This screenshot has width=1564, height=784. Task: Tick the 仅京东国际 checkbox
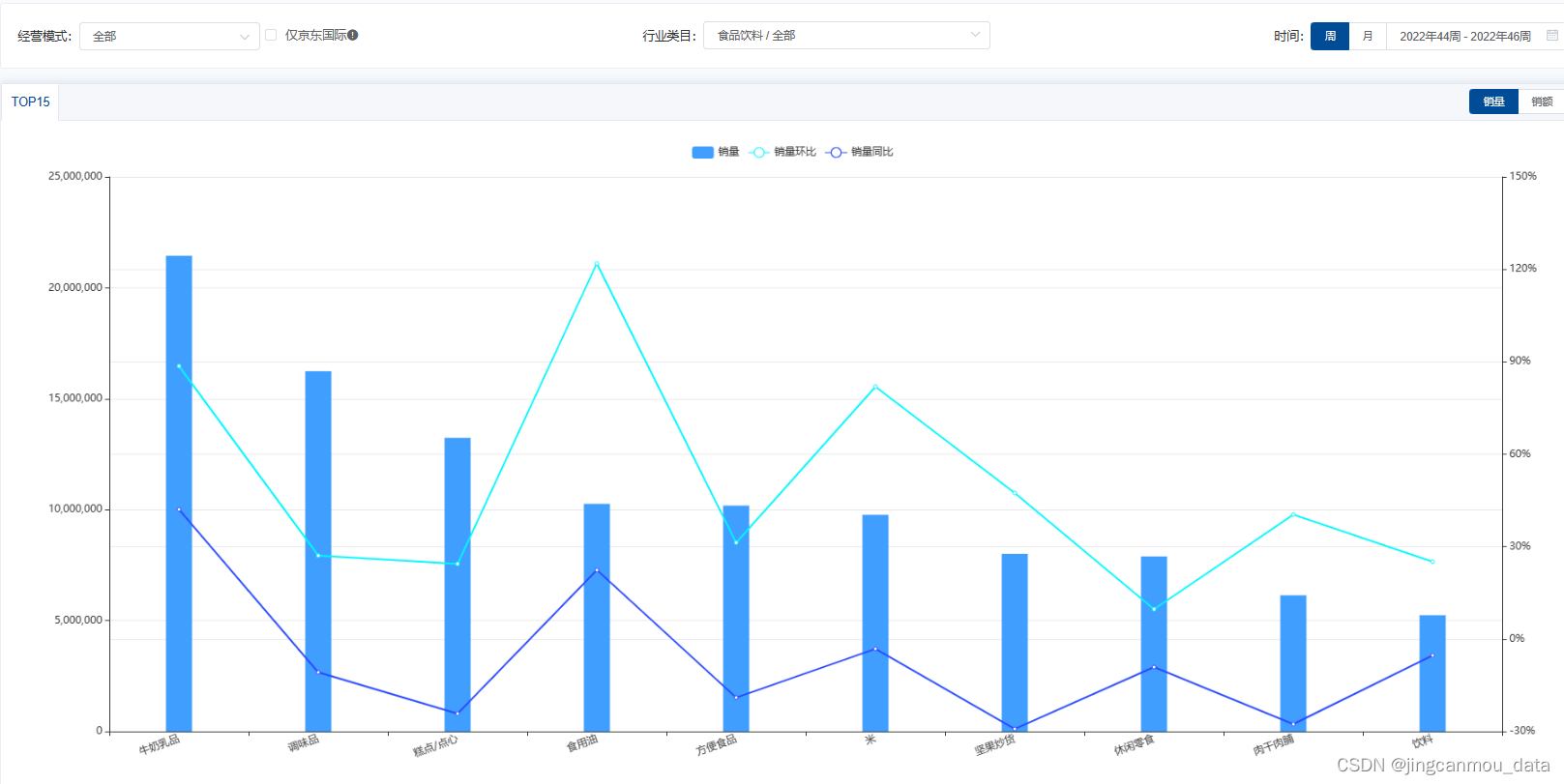pyautogui.click(x=271, y=35)
